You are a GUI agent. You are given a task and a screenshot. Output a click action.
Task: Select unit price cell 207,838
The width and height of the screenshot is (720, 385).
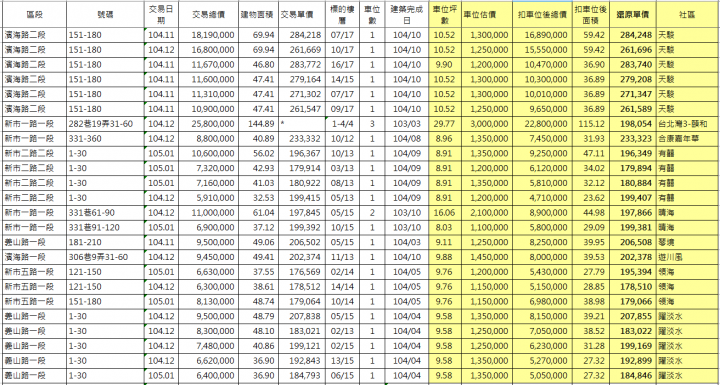(x=301, y=317)
